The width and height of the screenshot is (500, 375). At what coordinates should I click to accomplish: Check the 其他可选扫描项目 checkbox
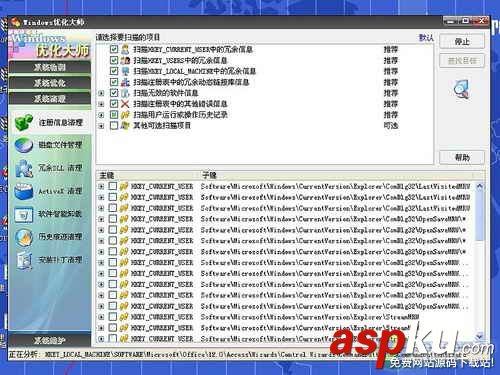click(x=114, y=125)
